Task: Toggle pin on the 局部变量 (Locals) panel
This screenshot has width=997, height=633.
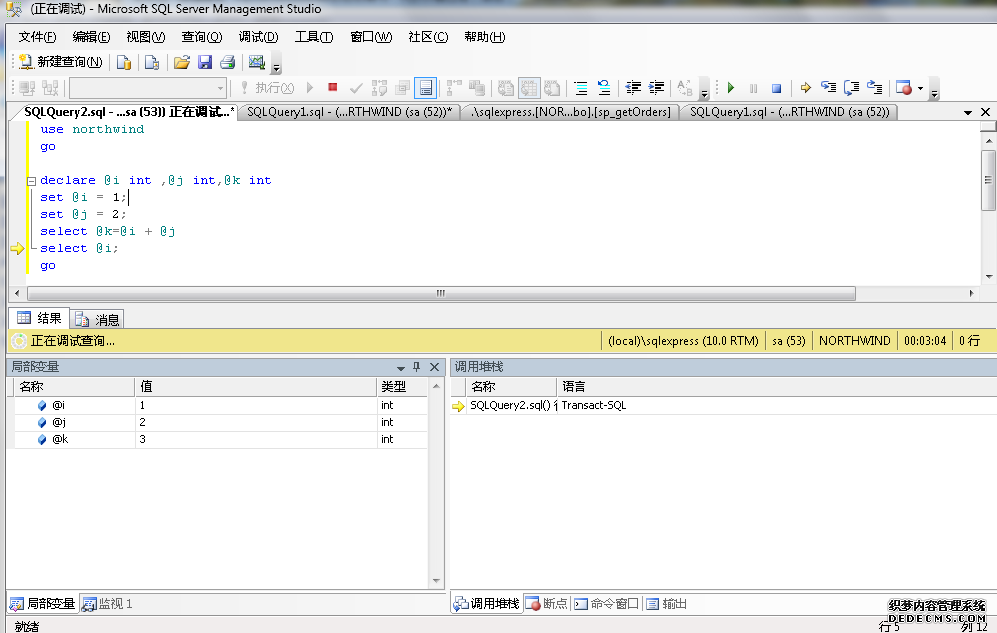Action: pos(417,367)
